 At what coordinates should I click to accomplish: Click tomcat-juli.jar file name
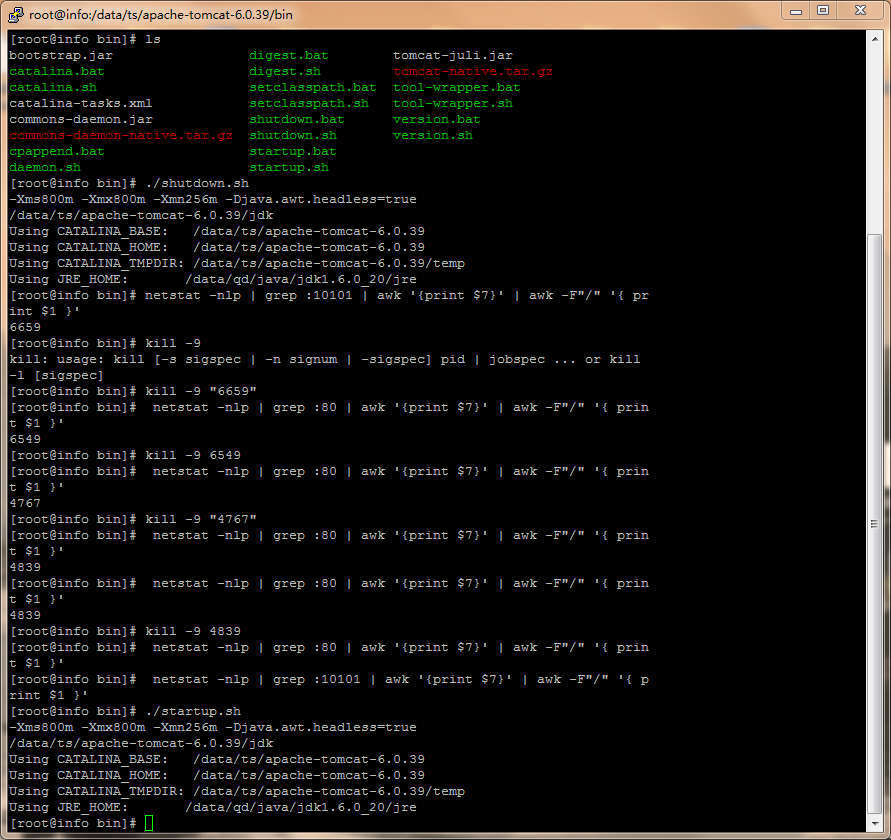pyautogui.click(x=453, y=55)
